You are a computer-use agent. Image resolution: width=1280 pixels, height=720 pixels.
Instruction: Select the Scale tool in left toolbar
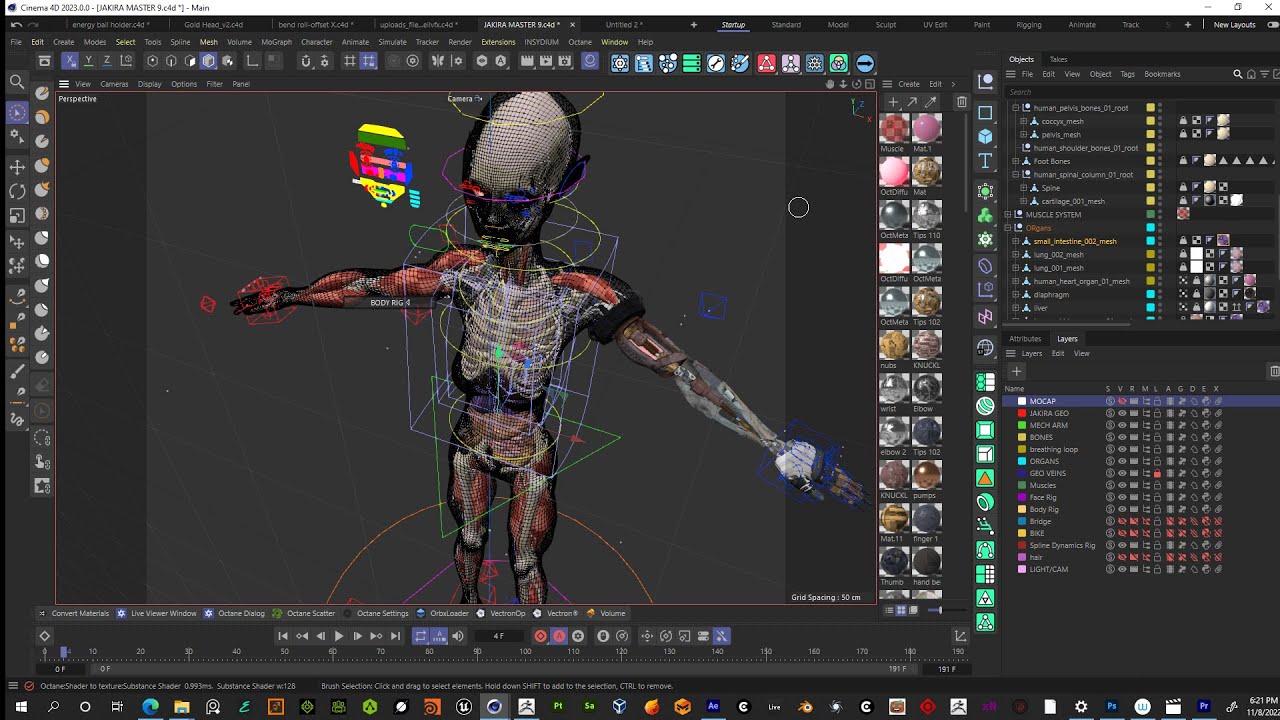17,215
